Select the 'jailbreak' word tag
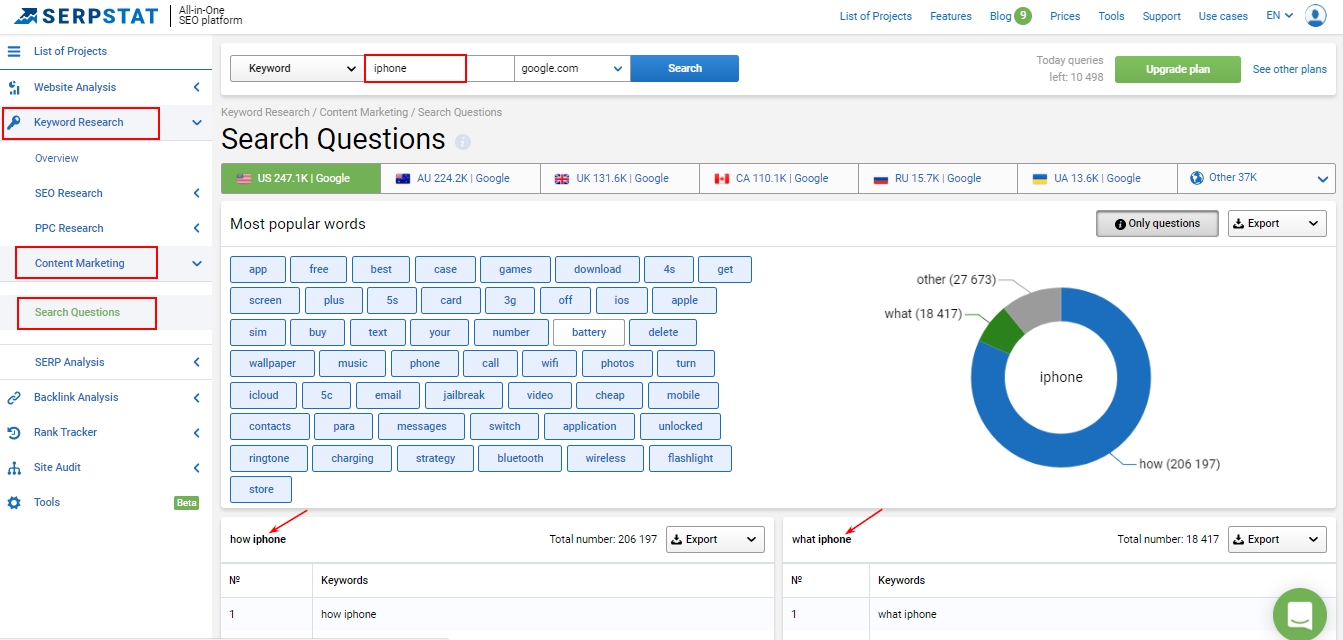1343x640 pixels. [463, 395]
